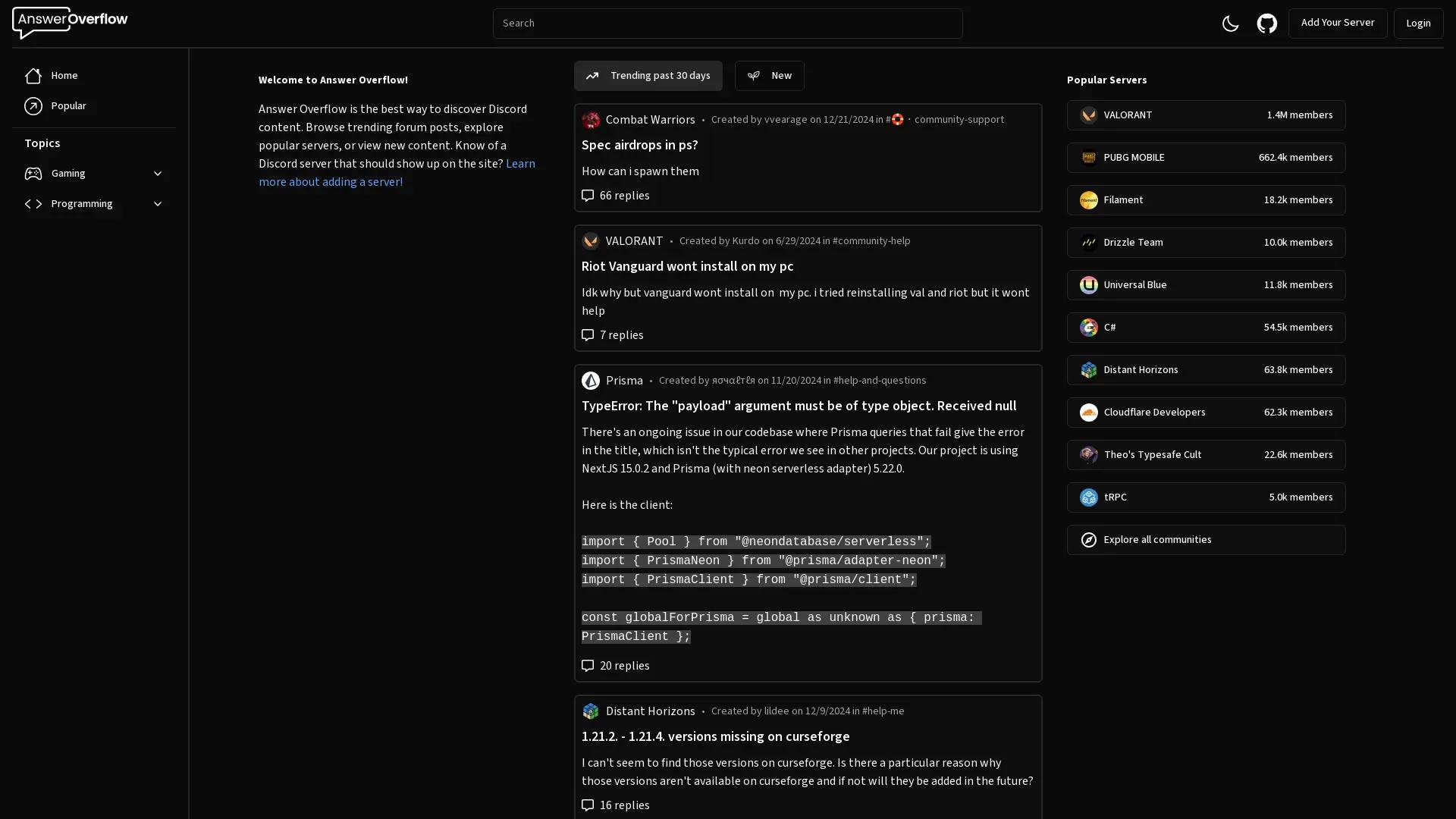Click the Prisma server icon on the post

click(x=591, y=380)
